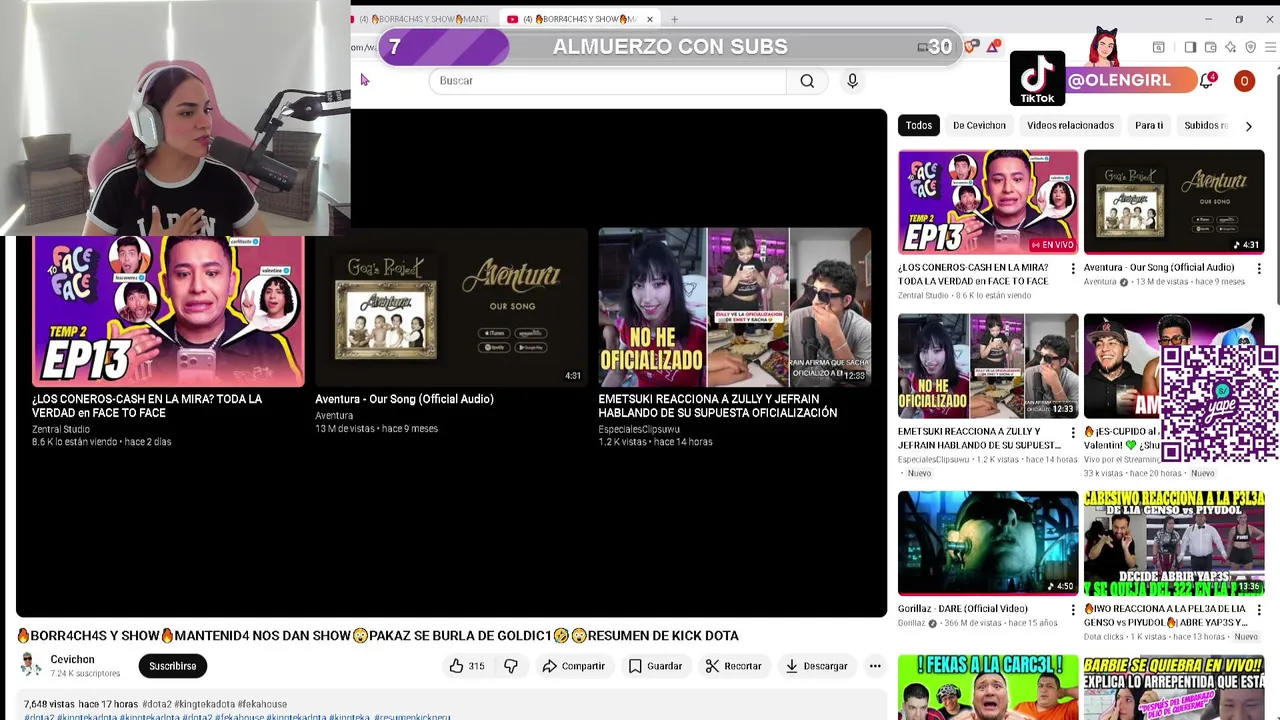The width and height of the screenshot is (1280, 720).
Task: Open the account avatar menu
Action: coord(1244,81)
